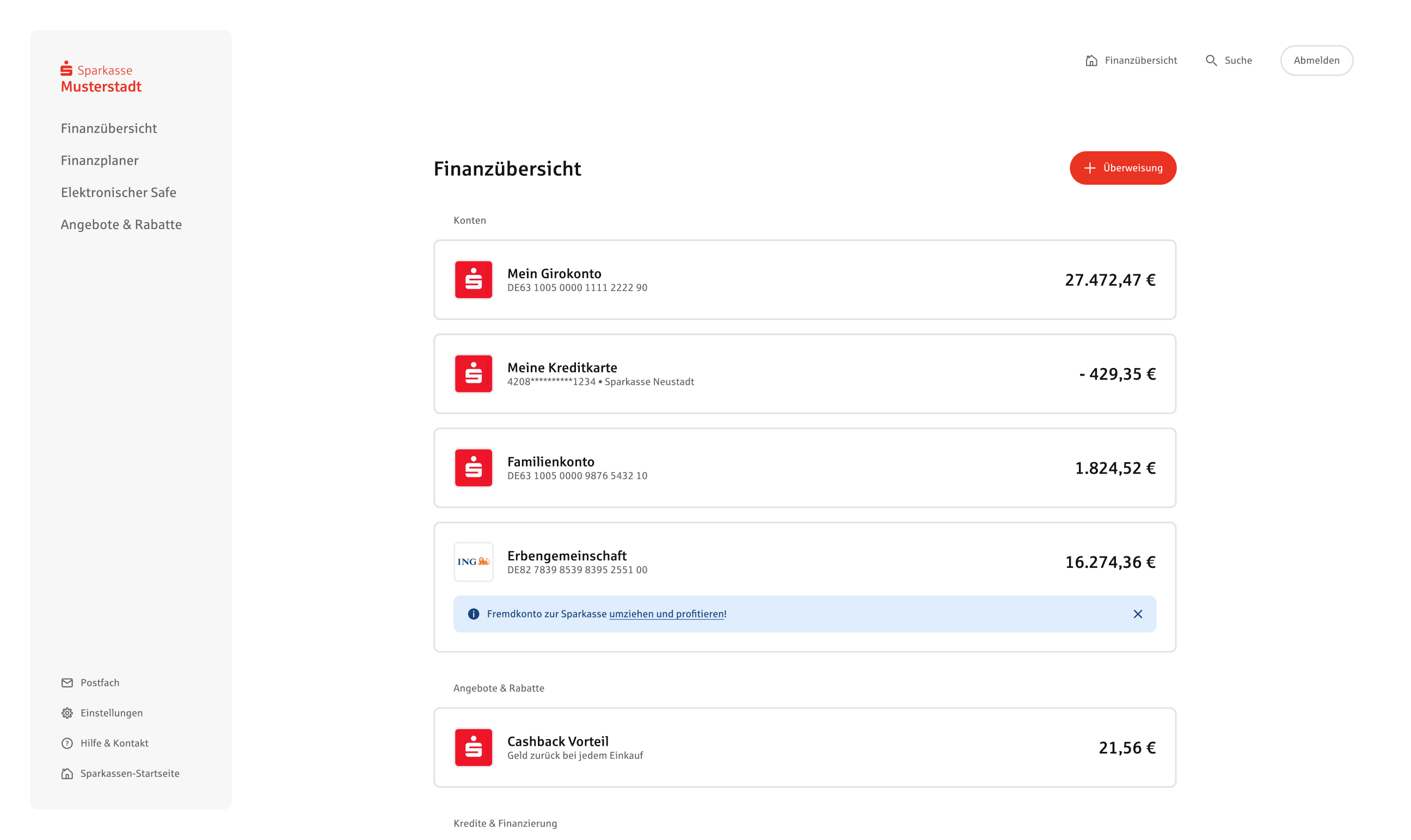Click the Sparkasse Musterstadt logo
The width and height of the screenshot is (1411, 840).
tap(101, 77)
